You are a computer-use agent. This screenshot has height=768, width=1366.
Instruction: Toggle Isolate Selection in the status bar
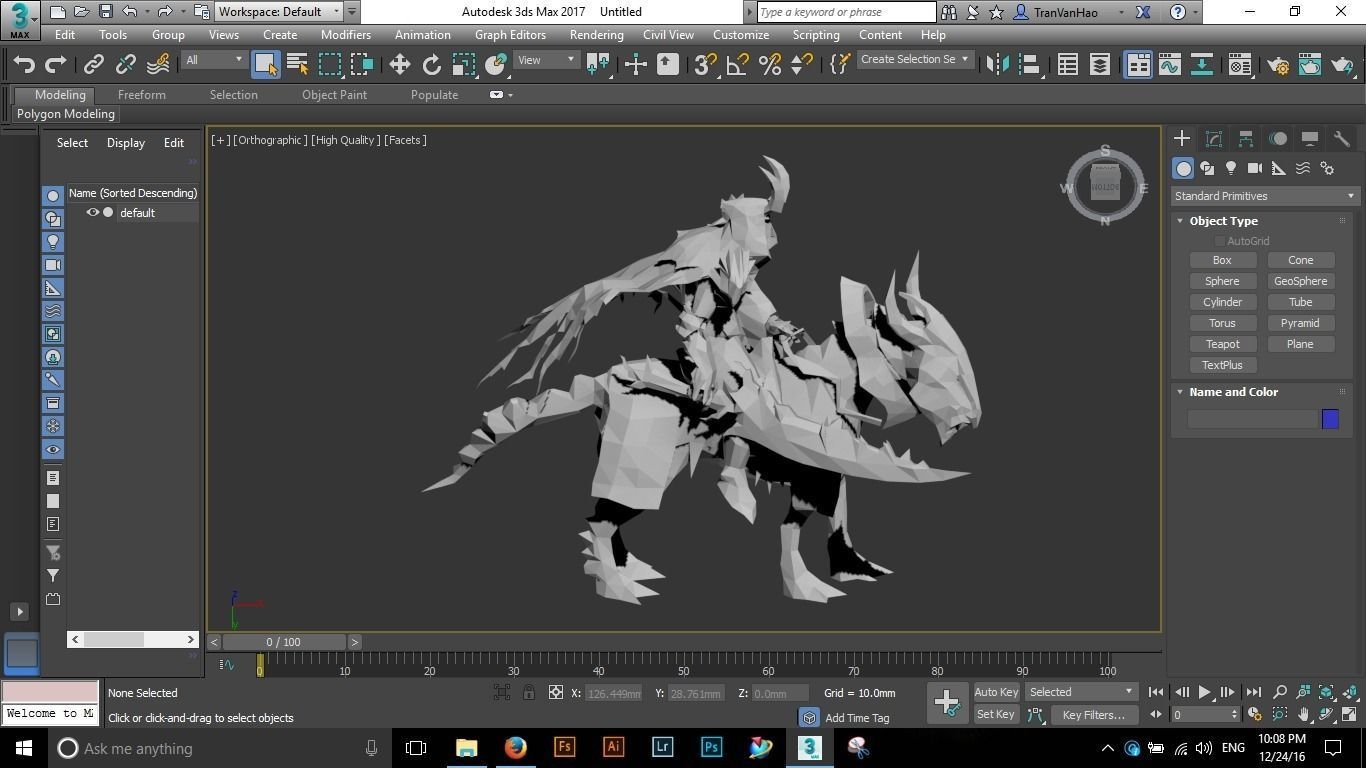point(502,692)
